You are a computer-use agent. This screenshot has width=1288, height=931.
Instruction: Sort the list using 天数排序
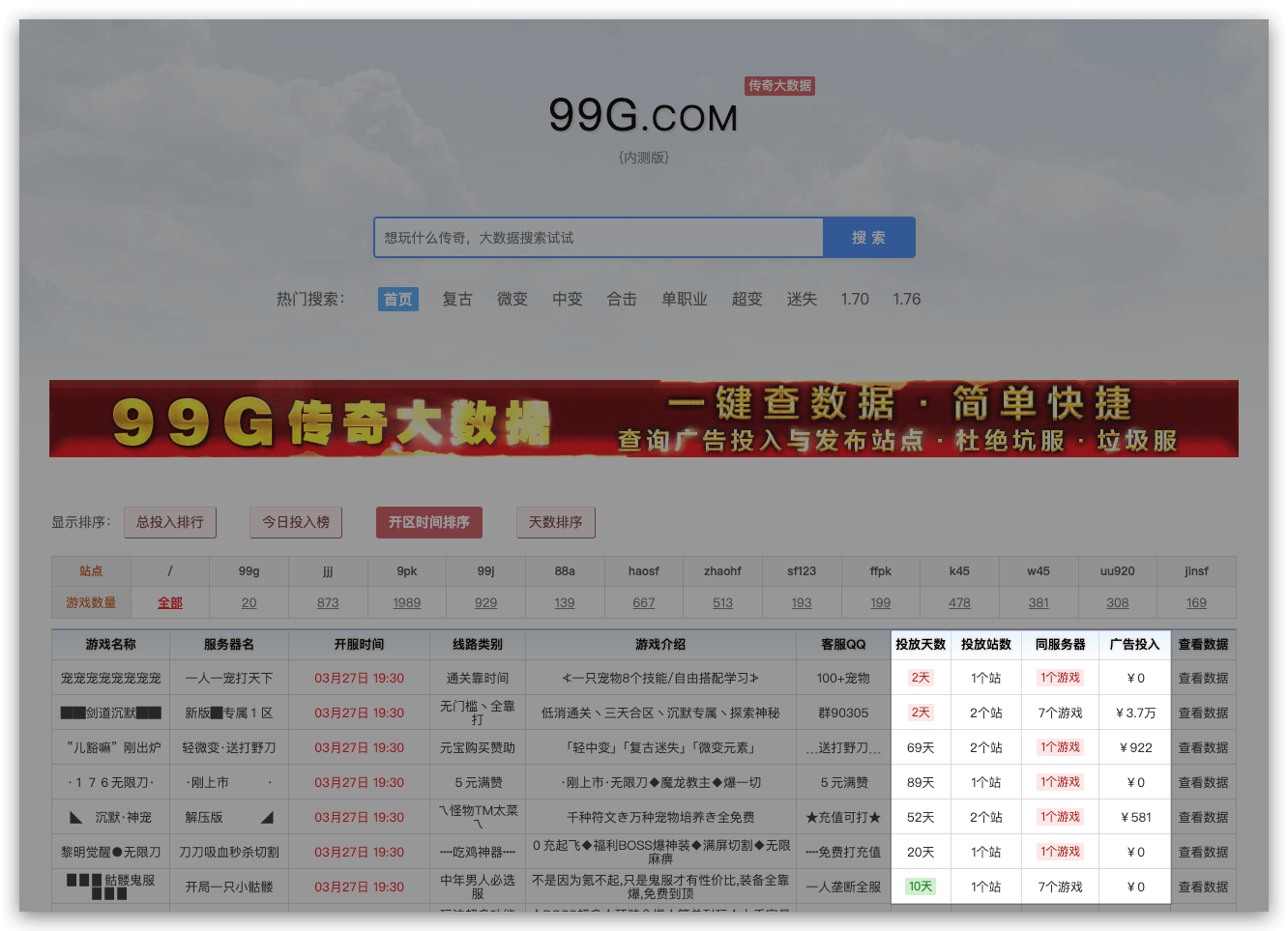555,522
